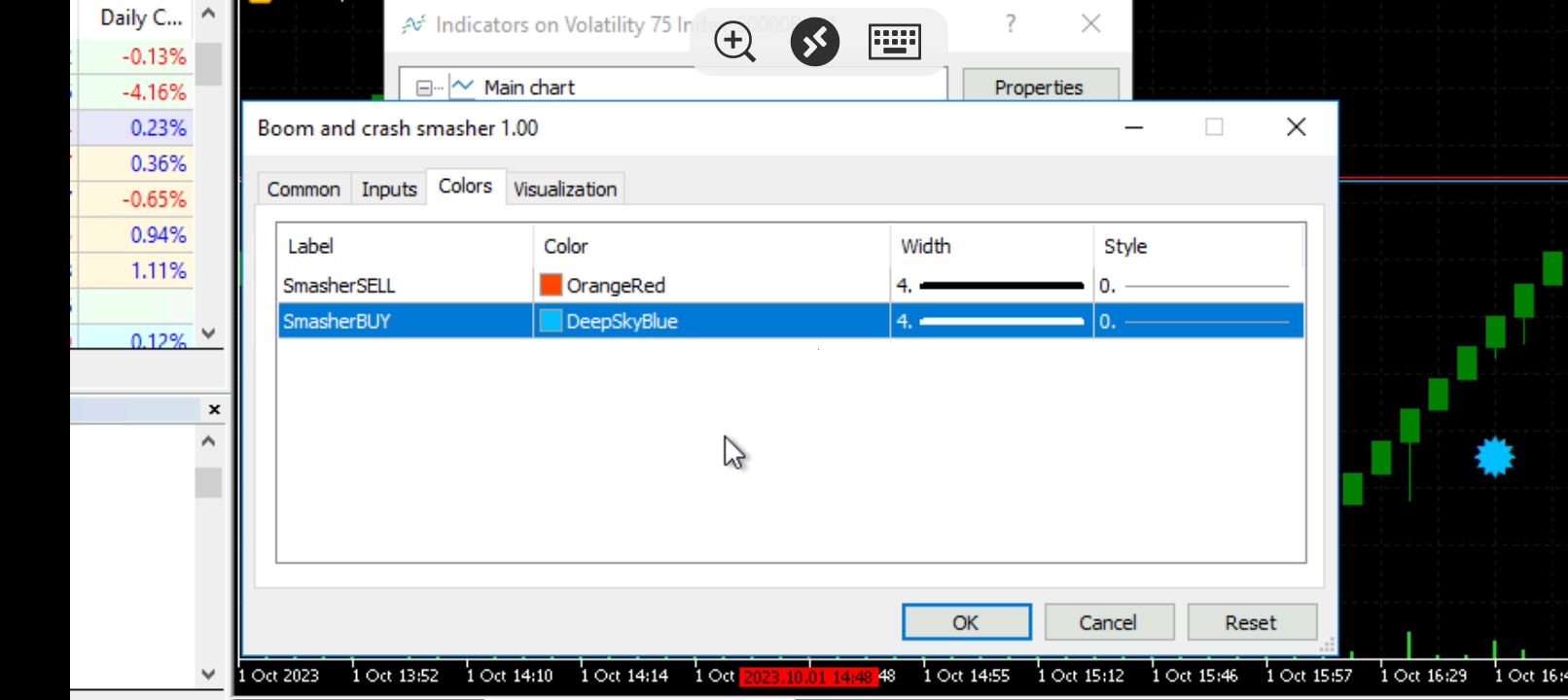This screenshot has width=1568, height=700.
Task: Click Market Watch scrollbar up arrow
Action: pos(208,14)
